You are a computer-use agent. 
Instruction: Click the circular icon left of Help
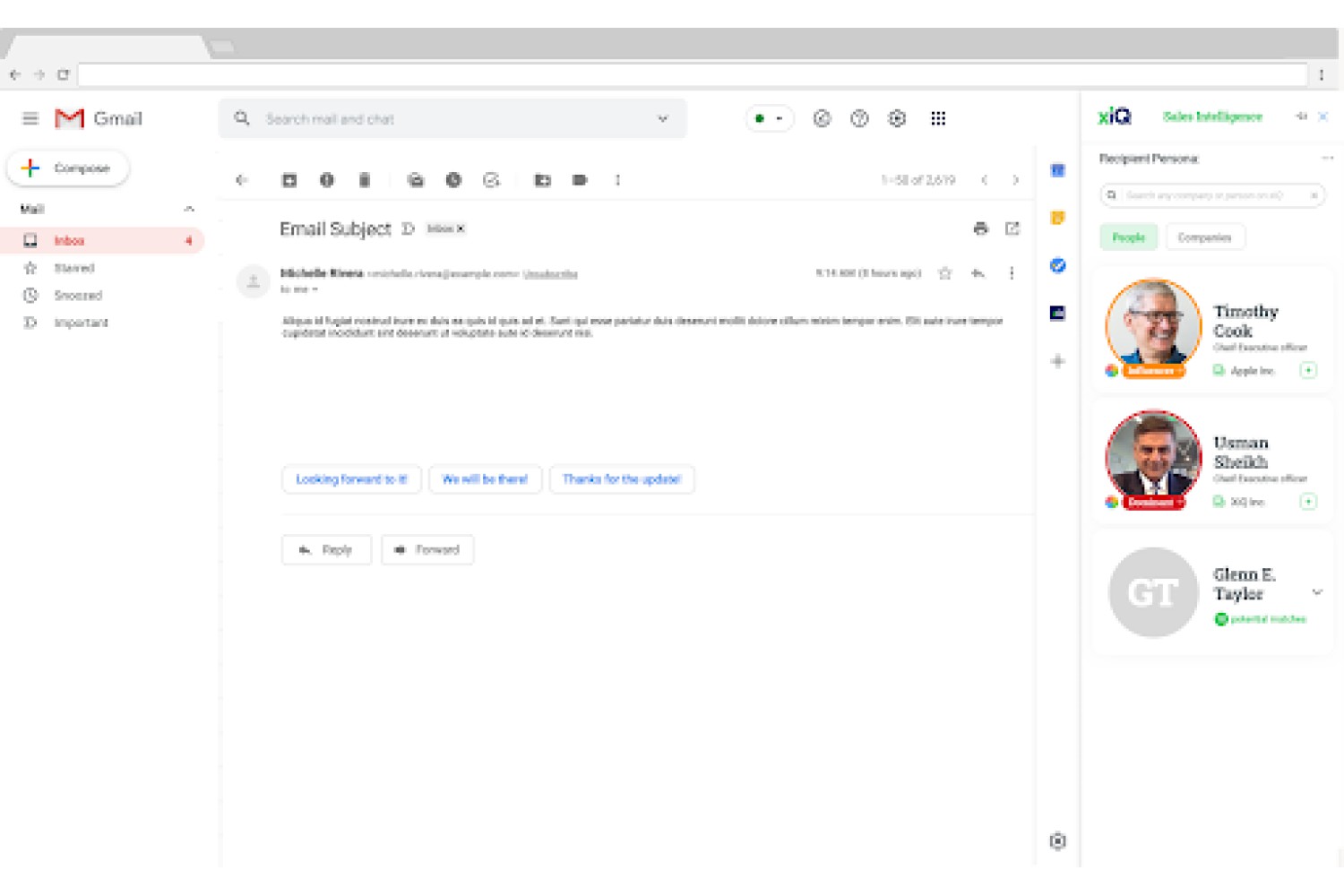(822, 118)
